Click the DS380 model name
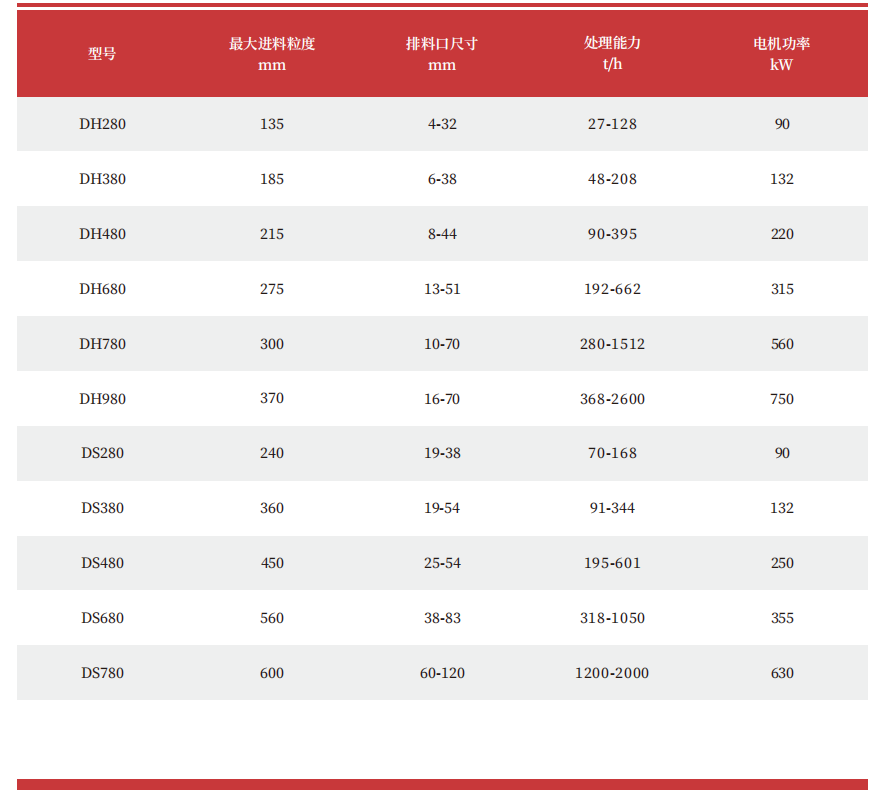This screenshot has width=878, height=799. (103, 508)
